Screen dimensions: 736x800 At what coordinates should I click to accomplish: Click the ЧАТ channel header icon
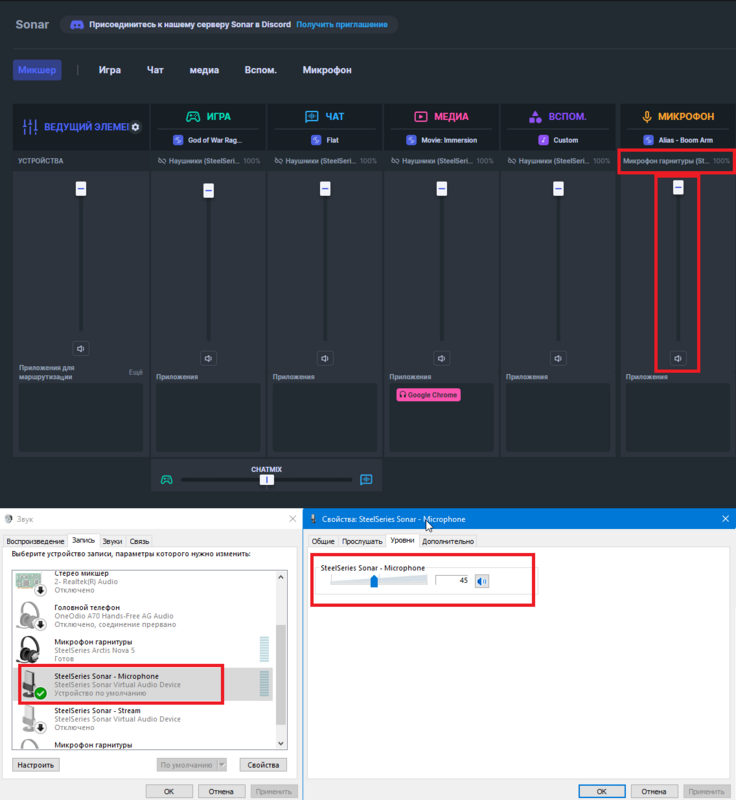click(312, 117)
